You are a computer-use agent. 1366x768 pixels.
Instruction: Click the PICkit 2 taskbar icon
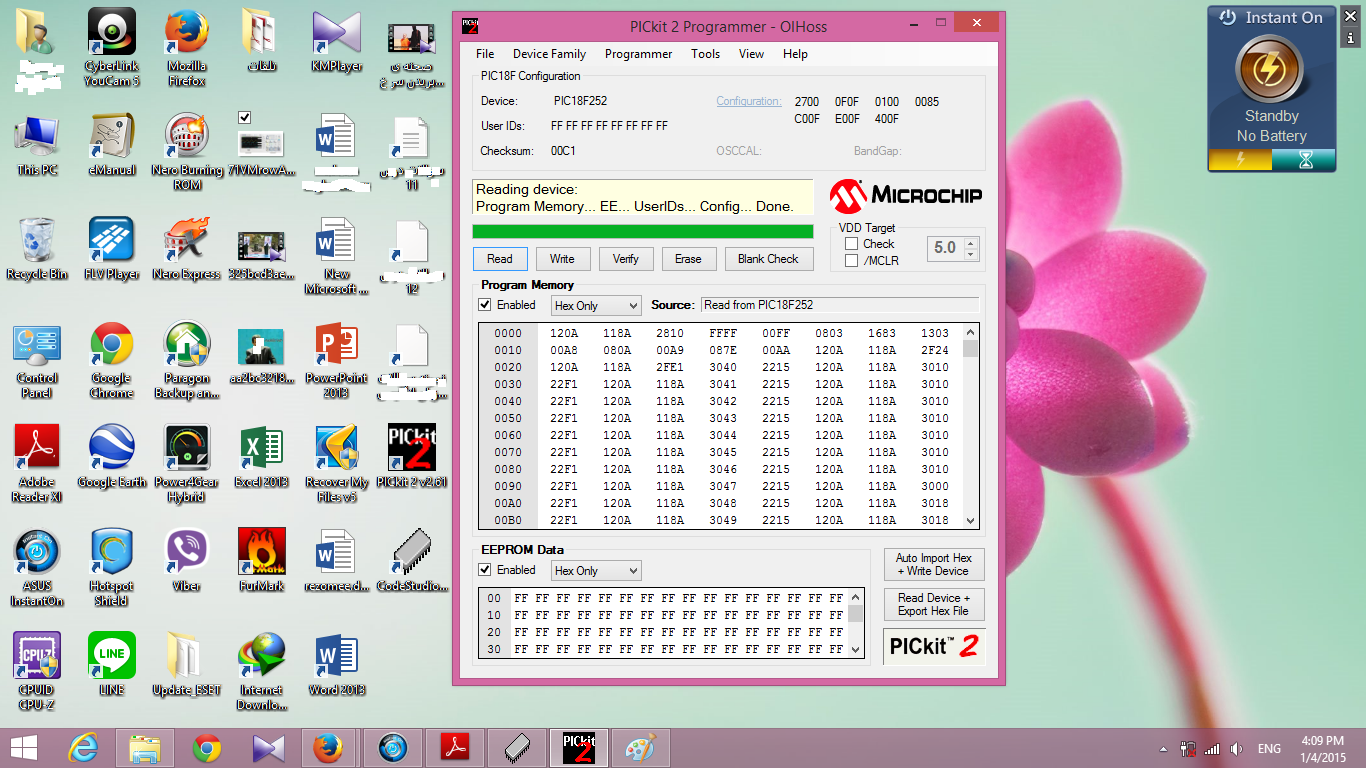[578, 748]
